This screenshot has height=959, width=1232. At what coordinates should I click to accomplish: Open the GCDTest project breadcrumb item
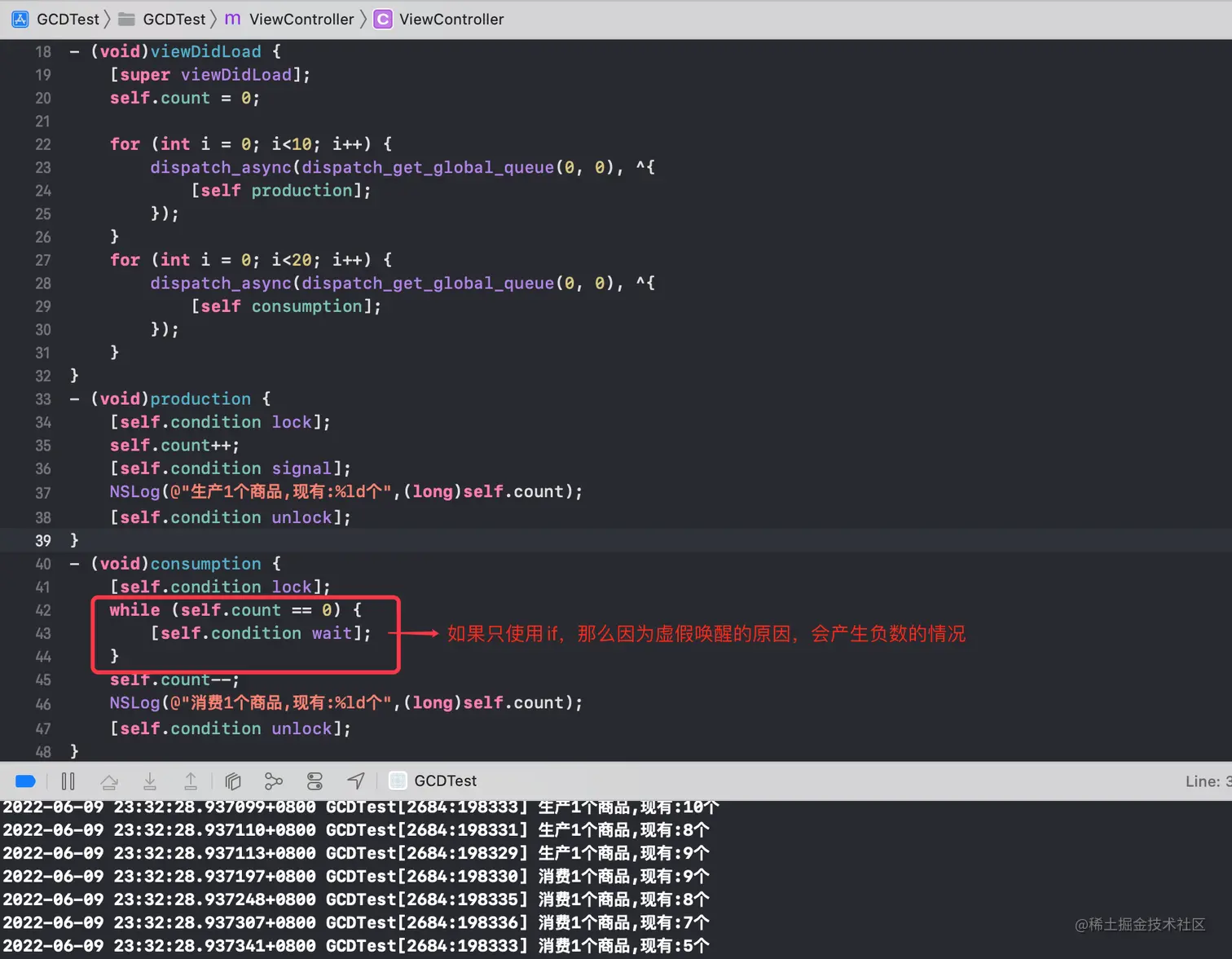[68, 19]
